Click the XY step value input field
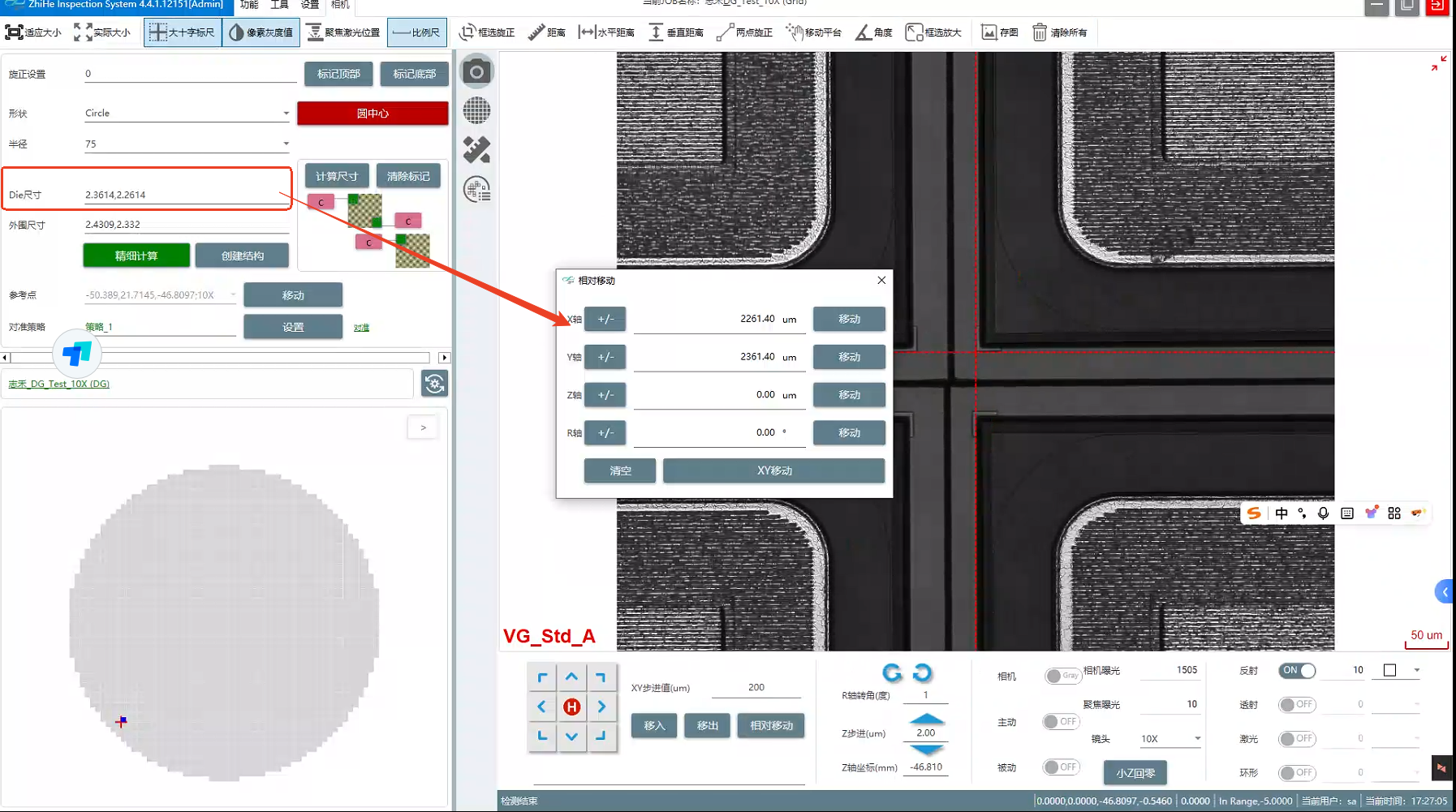This screenshot has width=1456, height=812. click(x=756, y=688)
